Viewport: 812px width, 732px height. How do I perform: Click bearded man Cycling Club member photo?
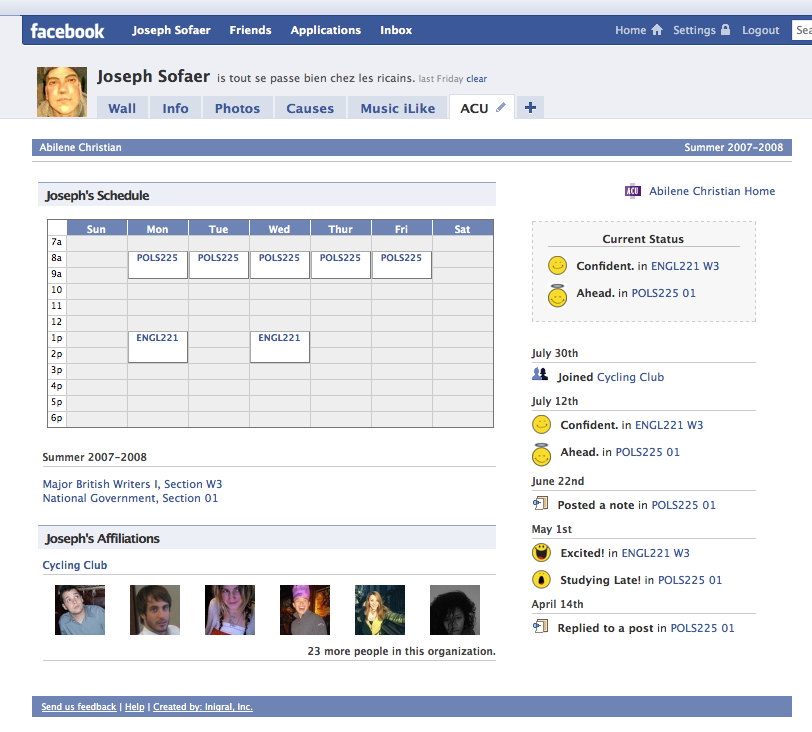(x=155, y=610)
